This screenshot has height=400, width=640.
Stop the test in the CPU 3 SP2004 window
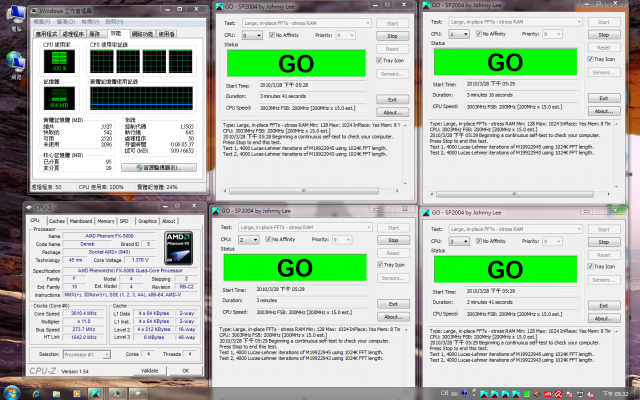pos(604,242)
